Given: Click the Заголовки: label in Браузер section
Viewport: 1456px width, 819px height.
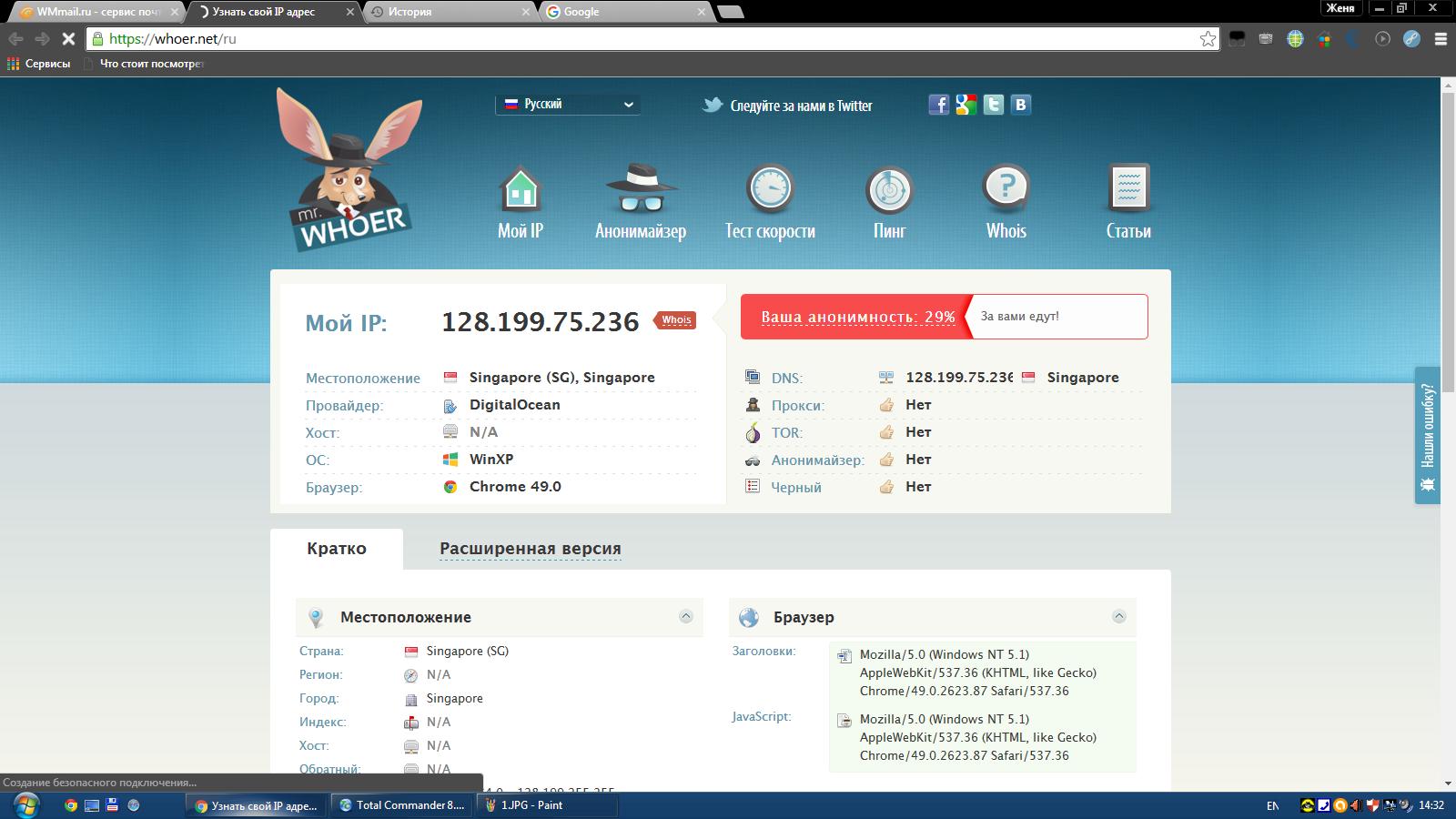Looking at the screenshot, I should (764, 651).
